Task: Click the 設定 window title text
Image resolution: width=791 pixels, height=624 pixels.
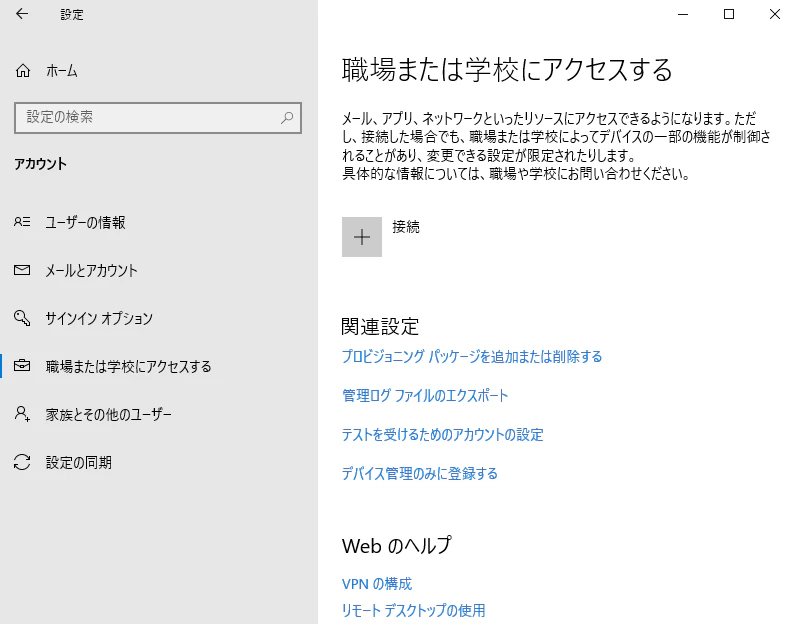Action: 72,15
